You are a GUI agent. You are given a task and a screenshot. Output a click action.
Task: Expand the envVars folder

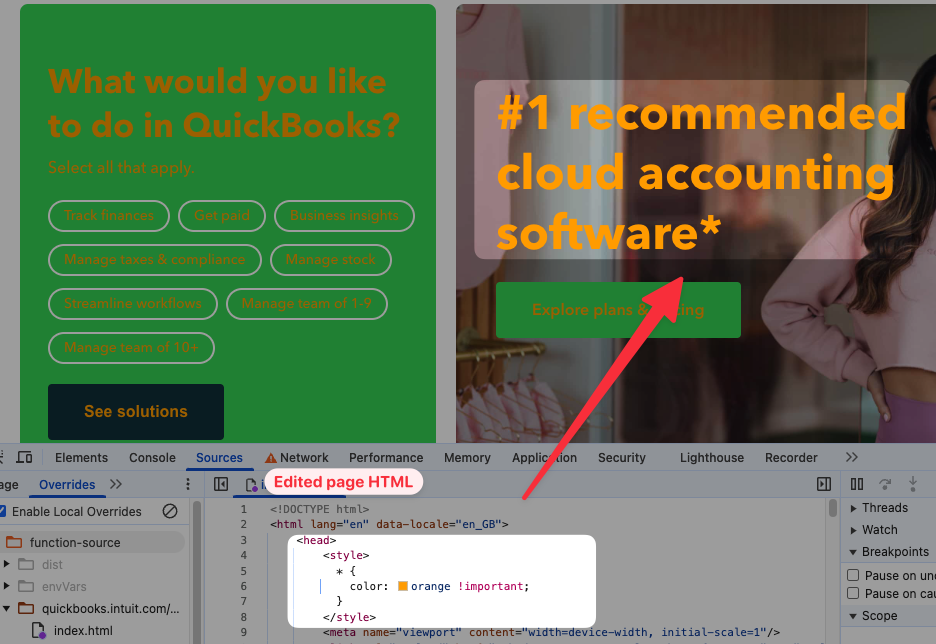pyautogui.click(x=7, y=586)
